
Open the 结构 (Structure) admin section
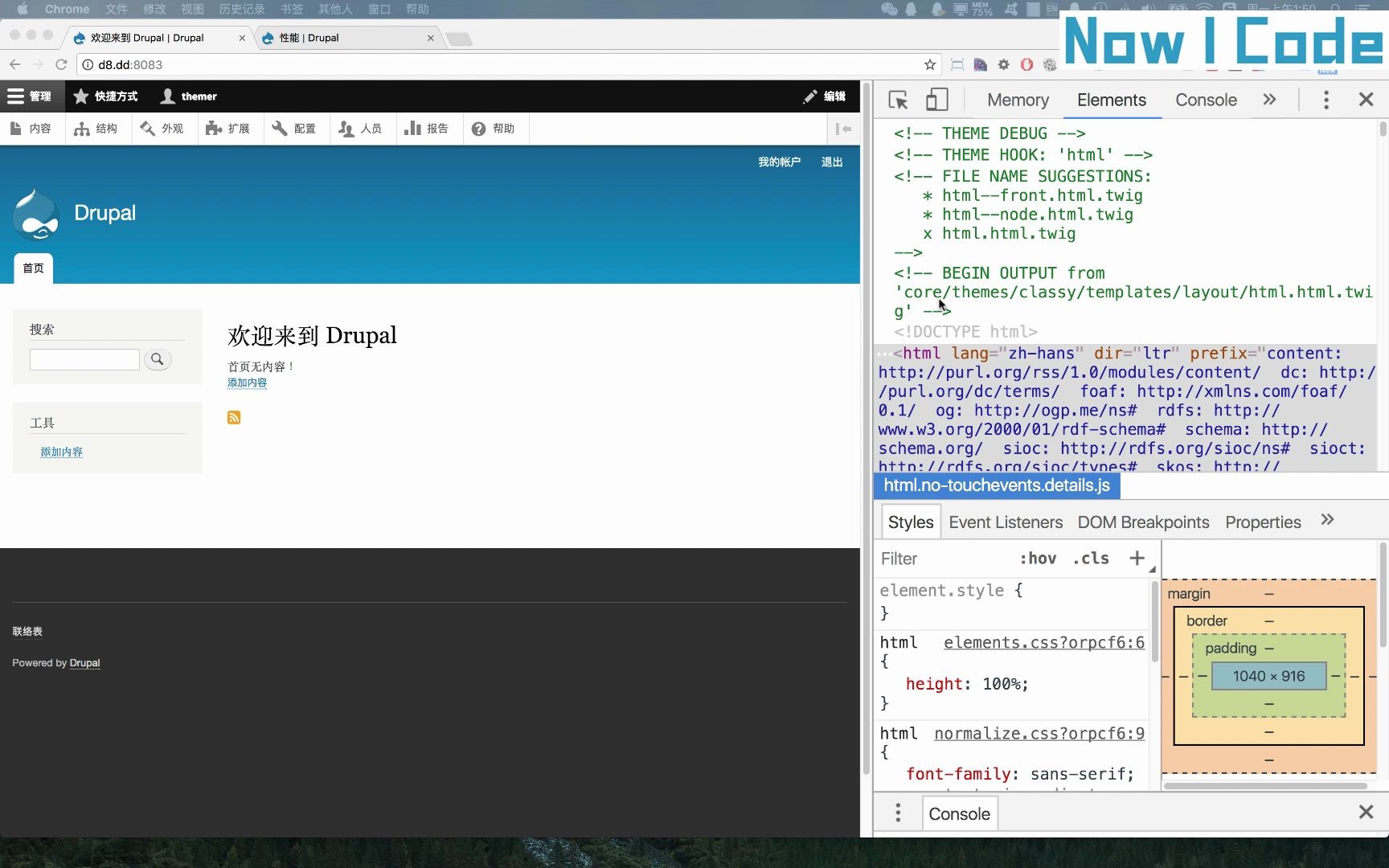(x=97, y=129)
